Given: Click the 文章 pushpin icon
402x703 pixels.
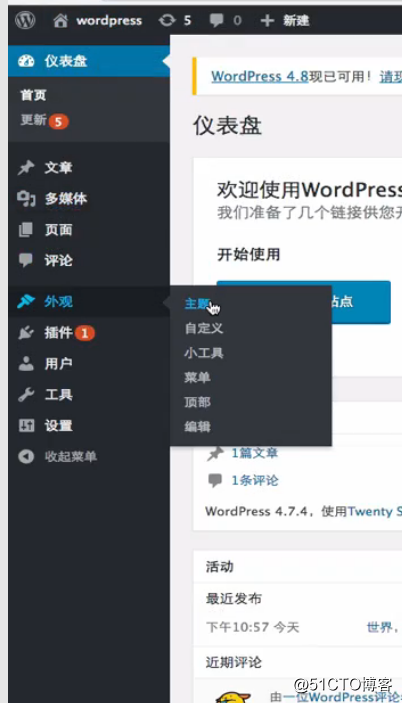Looking at the screenshot, I should (x=26, y=168).
